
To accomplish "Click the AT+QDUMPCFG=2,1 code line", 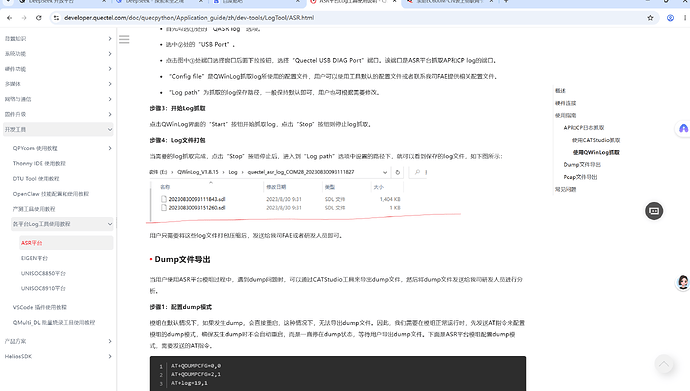I will [196, 374].
